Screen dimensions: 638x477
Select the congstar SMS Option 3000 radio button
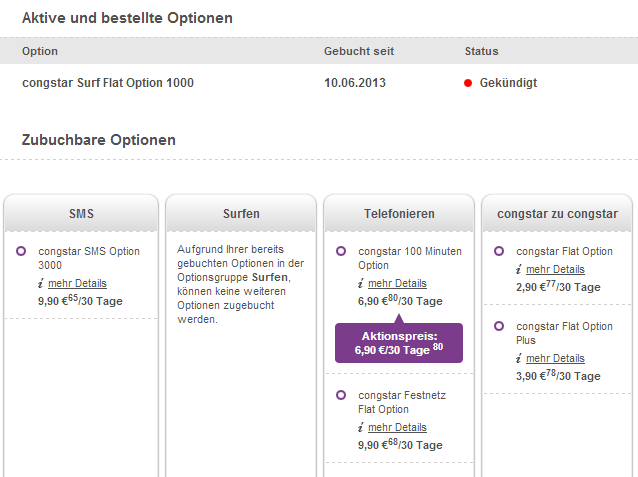click(21, 251)
